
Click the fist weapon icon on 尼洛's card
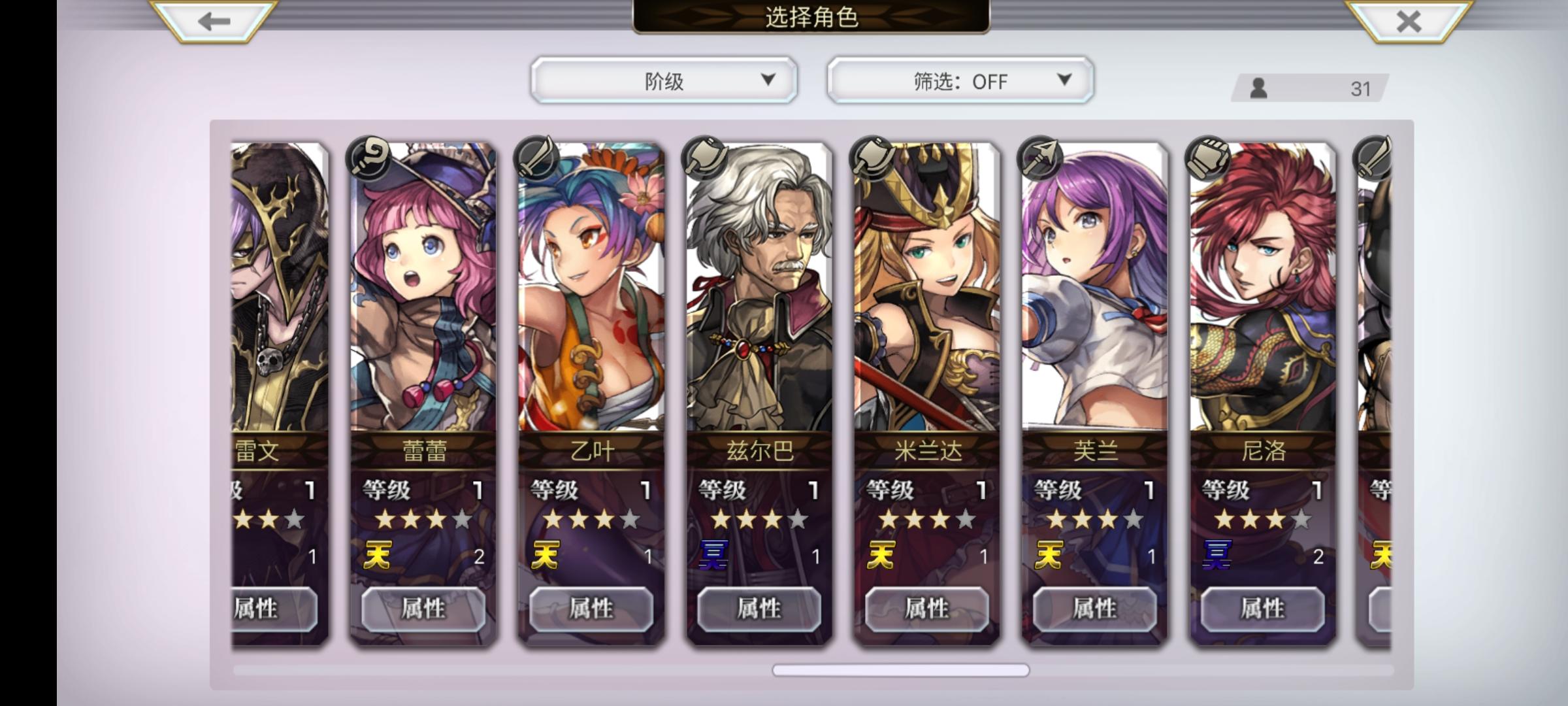pyautogui.click(x=1207, y=158)
